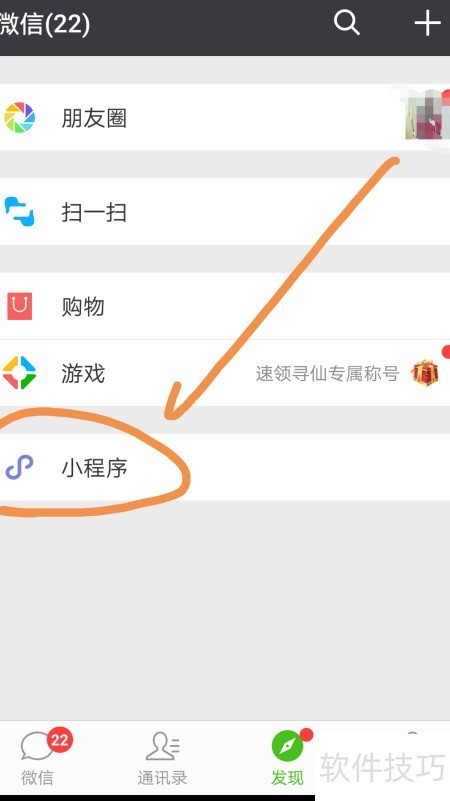Open the 扫一扫 menu row
Viewport: 450px width, 801px height.
tap(225, 211)
